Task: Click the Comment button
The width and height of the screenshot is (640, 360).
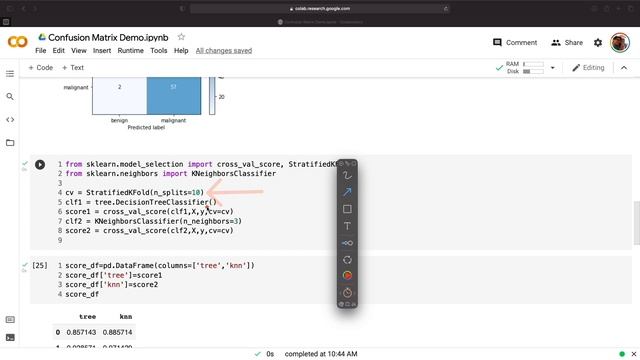Action: [x=515, y=42]
